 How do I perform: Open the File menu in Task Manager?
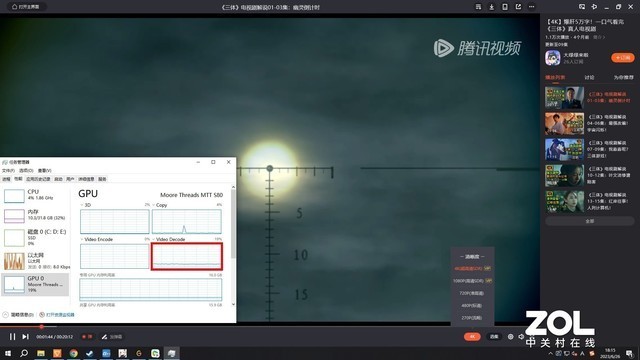coord(8,171)
